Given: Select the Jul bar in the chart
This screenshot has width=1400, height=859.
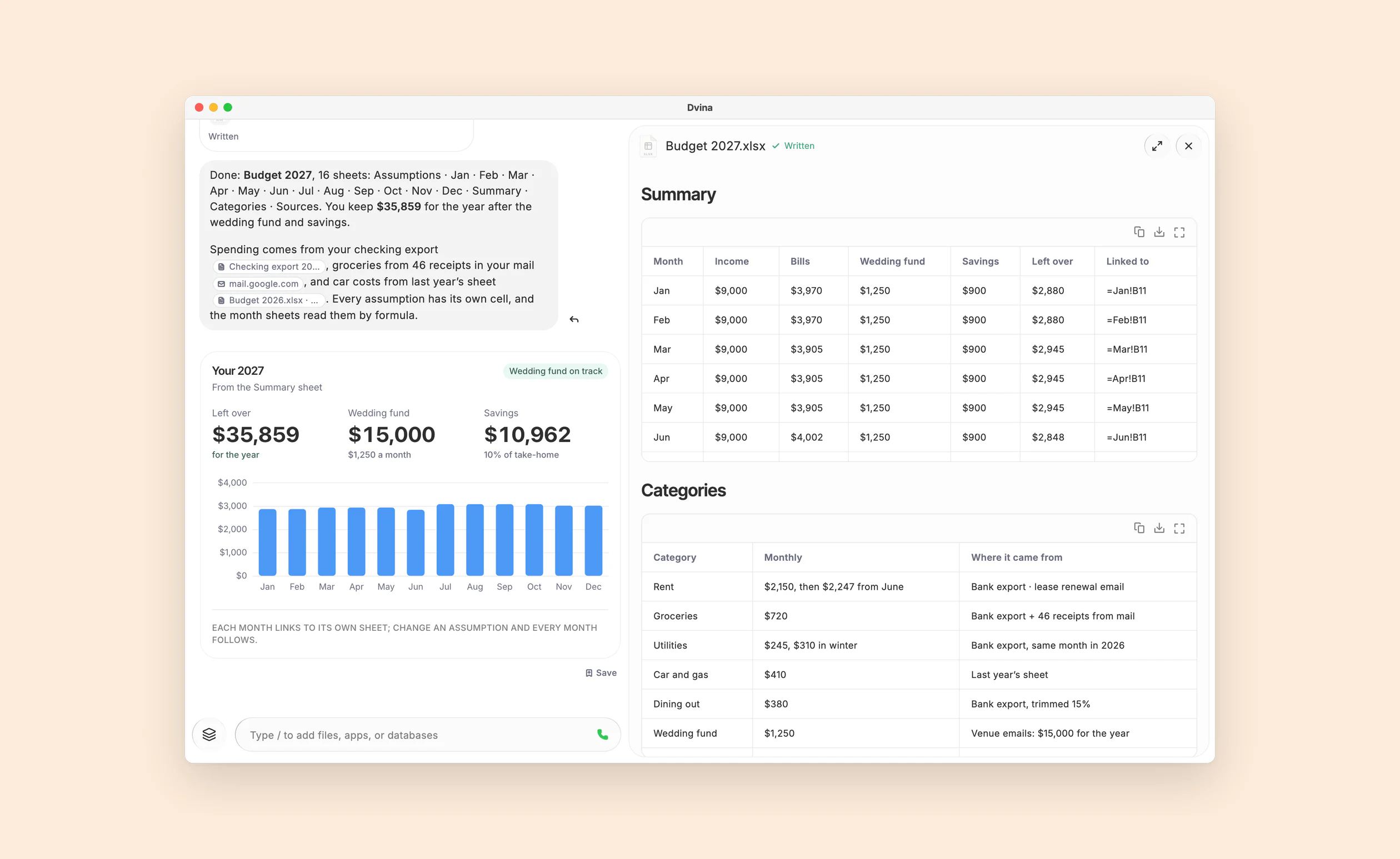Looking at the screenshot, I should coord(445,540).
